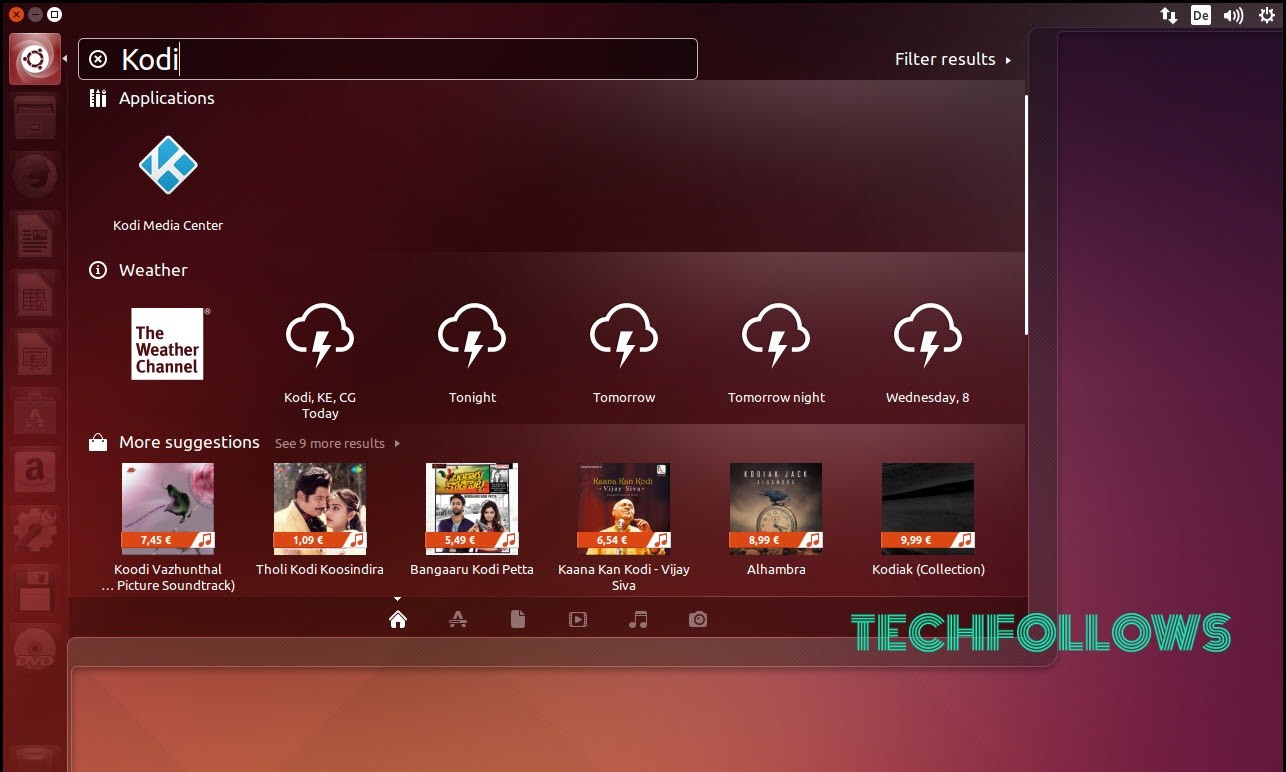The image size is (1286, 772).
Task: Select the Tonight weather forecast icon
Action: point(472,336)
